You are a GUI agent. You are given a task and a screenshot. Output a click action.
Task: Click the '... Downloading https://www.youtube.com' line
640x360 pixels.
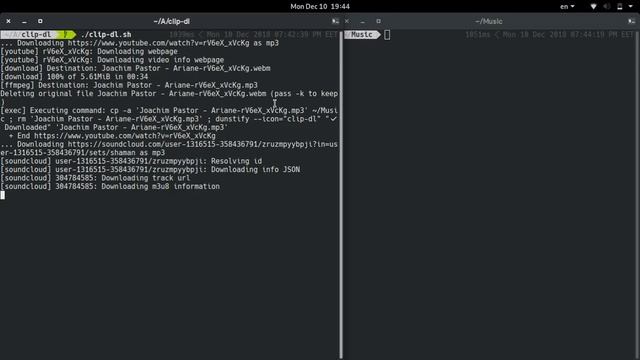tap(140, 43)
